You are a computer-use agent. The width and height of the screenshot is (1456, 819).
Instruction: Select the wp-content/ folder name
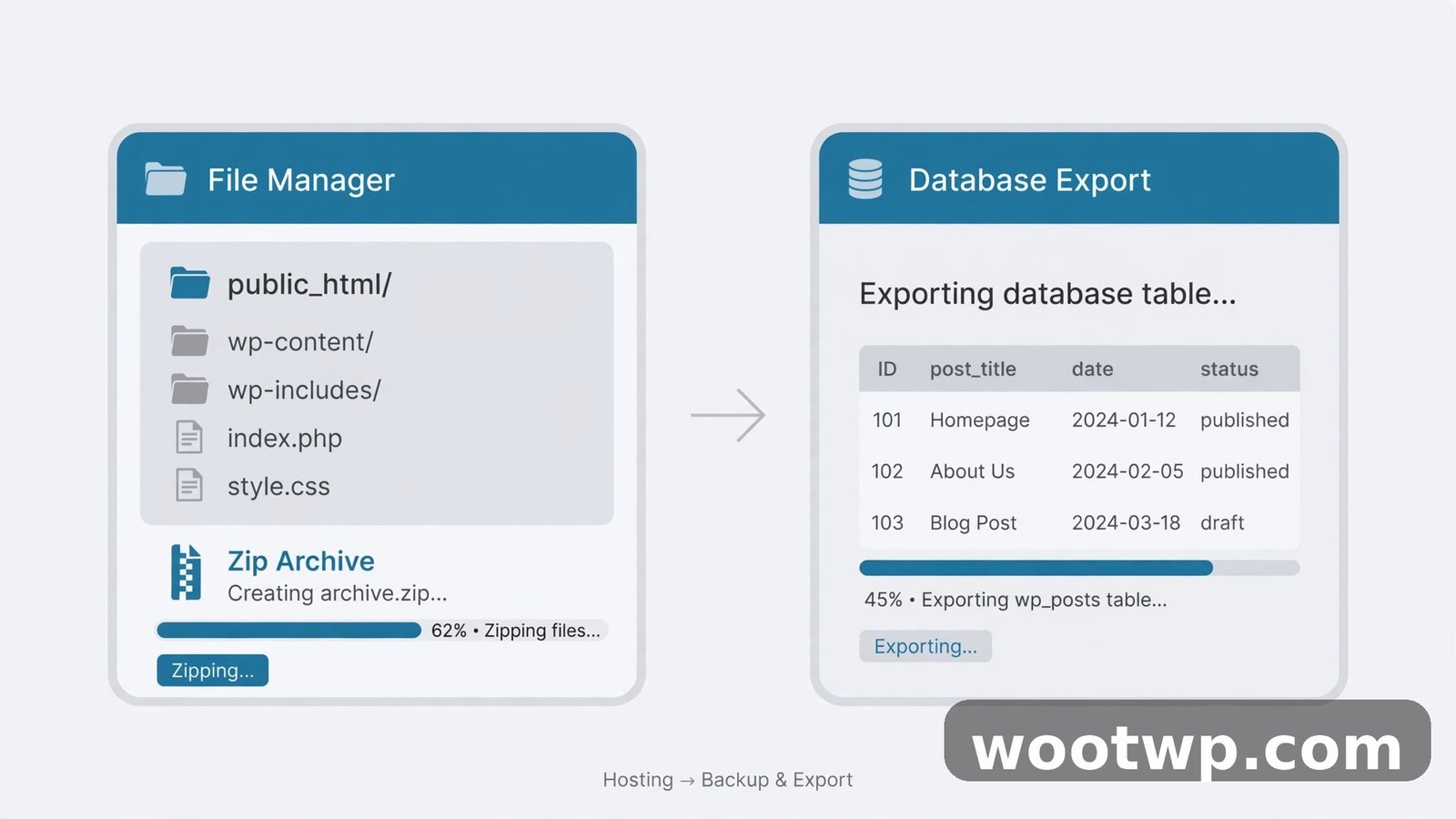300,342
